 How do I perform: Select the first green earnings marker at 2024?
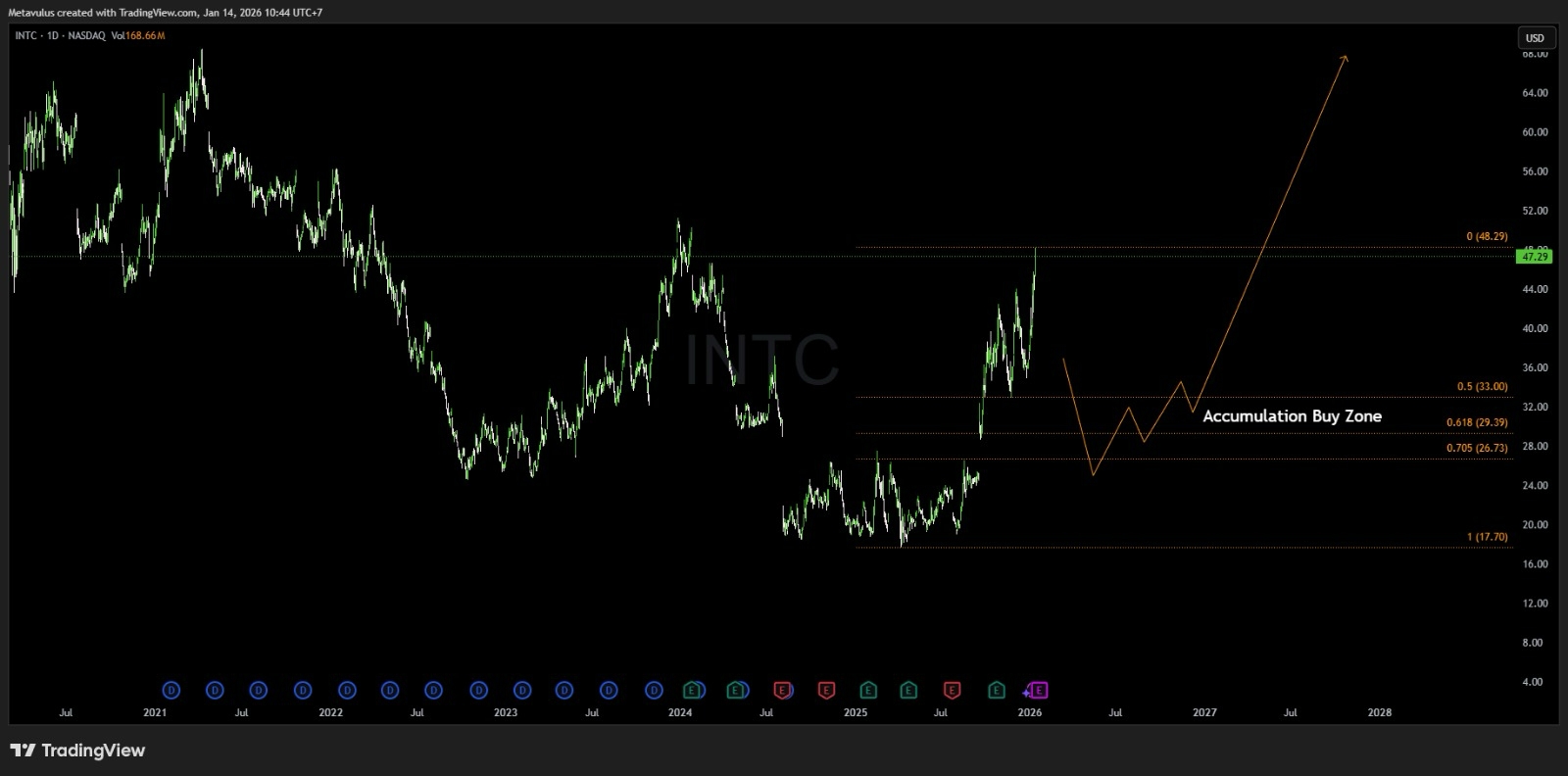pos(693,691)
